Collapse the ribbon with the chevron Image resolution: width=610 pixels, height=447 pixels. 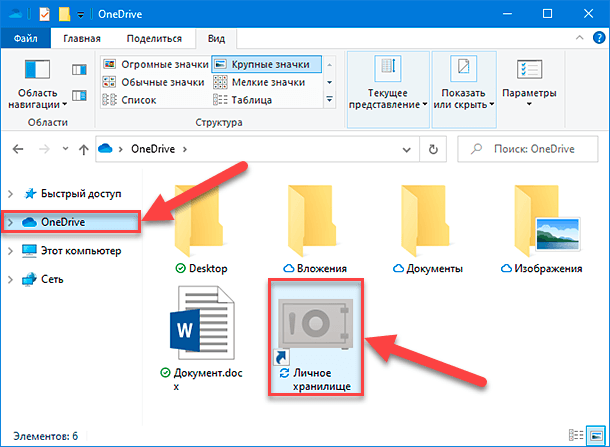point(579,38)
